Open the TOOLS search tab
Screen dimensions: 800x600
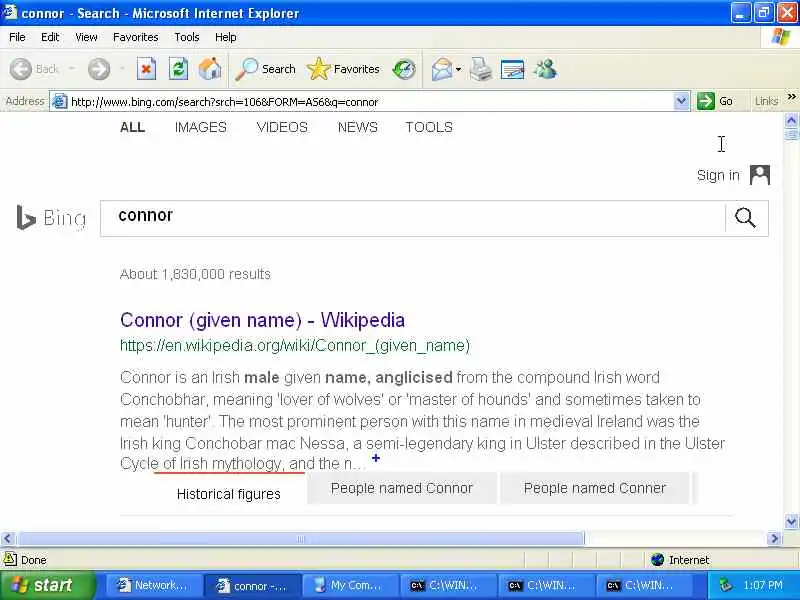pyautogui.click(x=429, y=127)
